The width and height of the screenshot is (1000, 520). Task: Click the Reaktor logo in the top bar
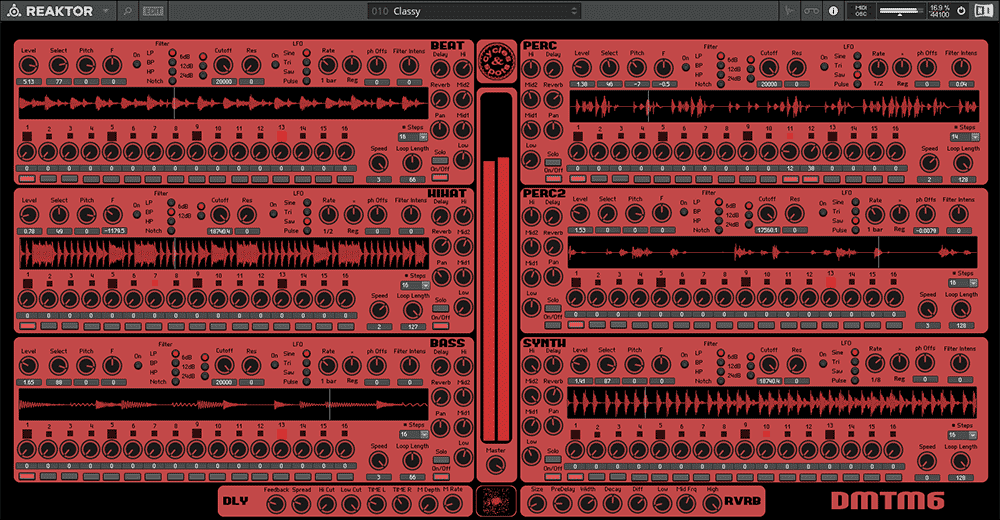(50, 11)
